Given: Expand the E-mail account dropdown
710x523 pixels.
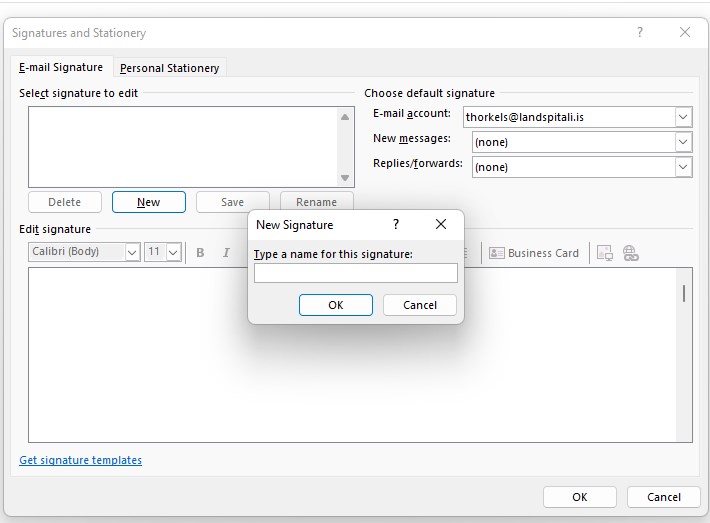Looking at the screenshot, I should point(683,117).
